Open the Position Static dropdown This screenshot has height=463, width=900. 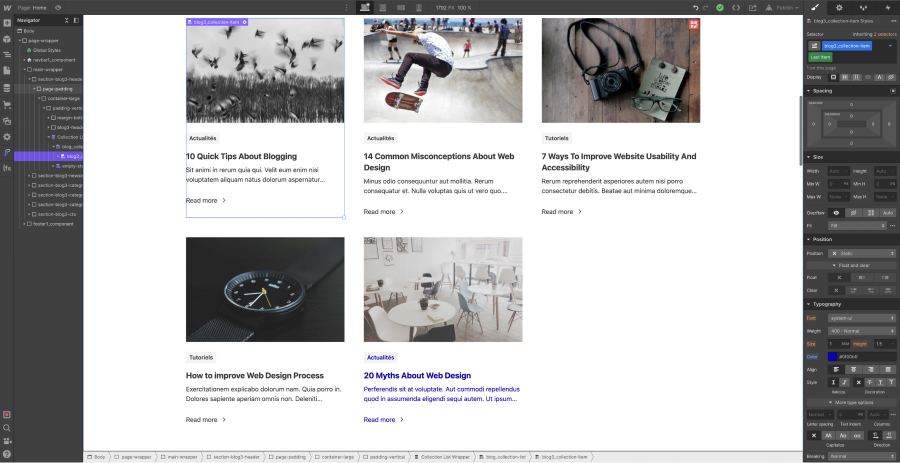(x=862, y=253)
